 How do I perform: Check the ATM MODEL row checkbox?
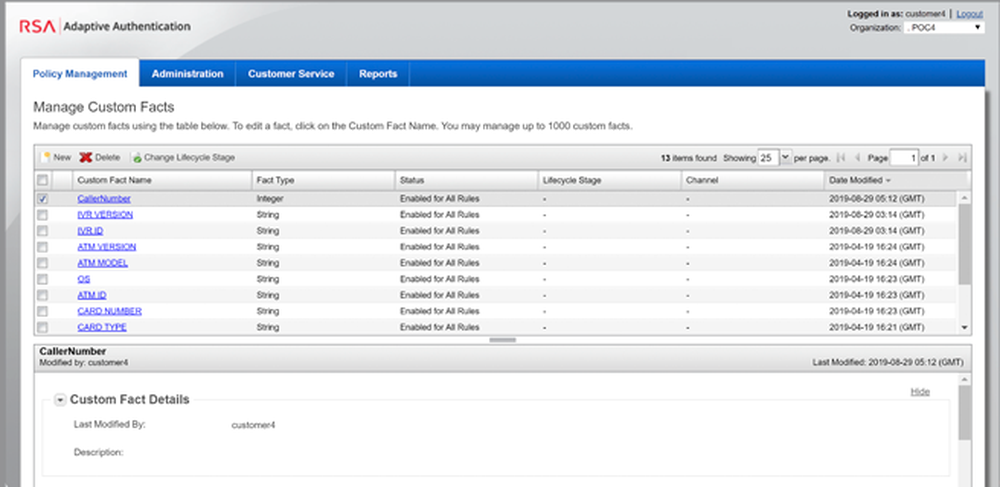pyautogui.click(x=43, y=263)
